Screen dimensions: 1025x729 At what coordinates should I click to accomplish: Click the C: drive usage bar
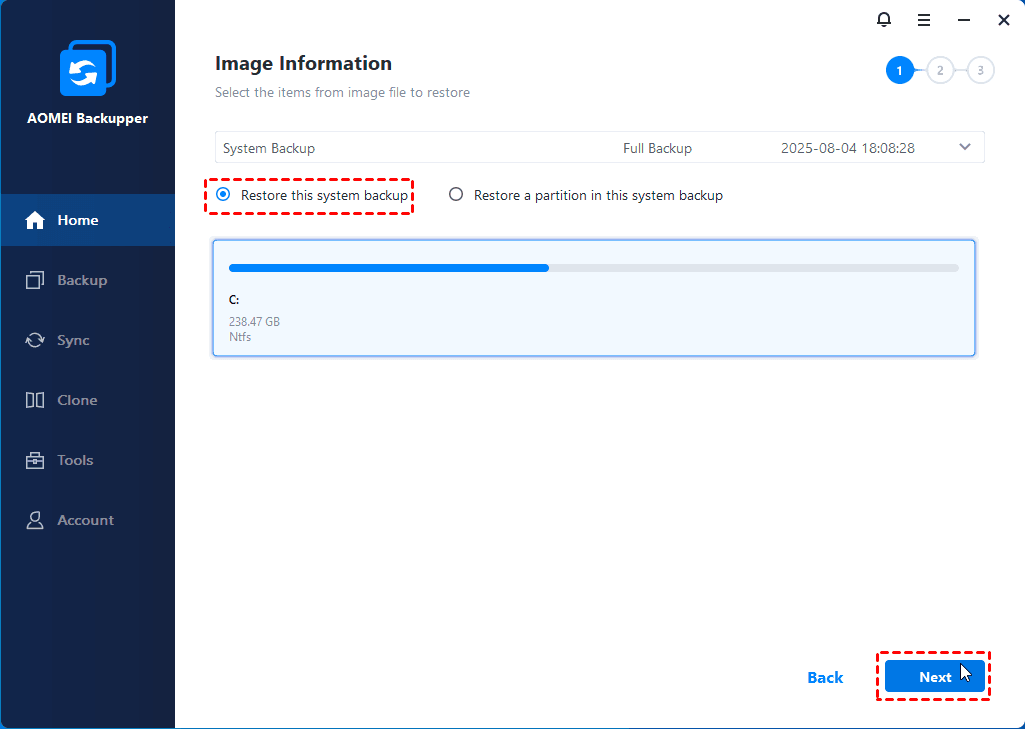point(593,268)
